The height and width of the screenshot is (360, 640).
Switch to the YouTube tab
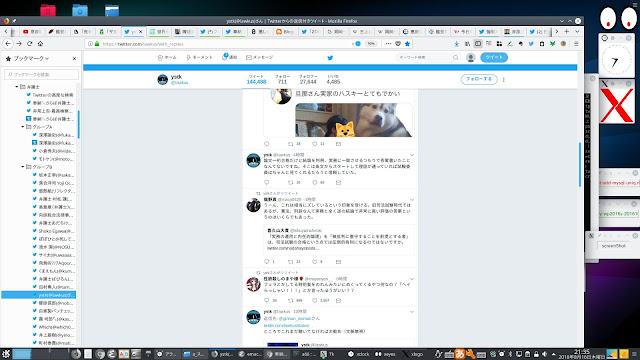(x=32, y=31)
